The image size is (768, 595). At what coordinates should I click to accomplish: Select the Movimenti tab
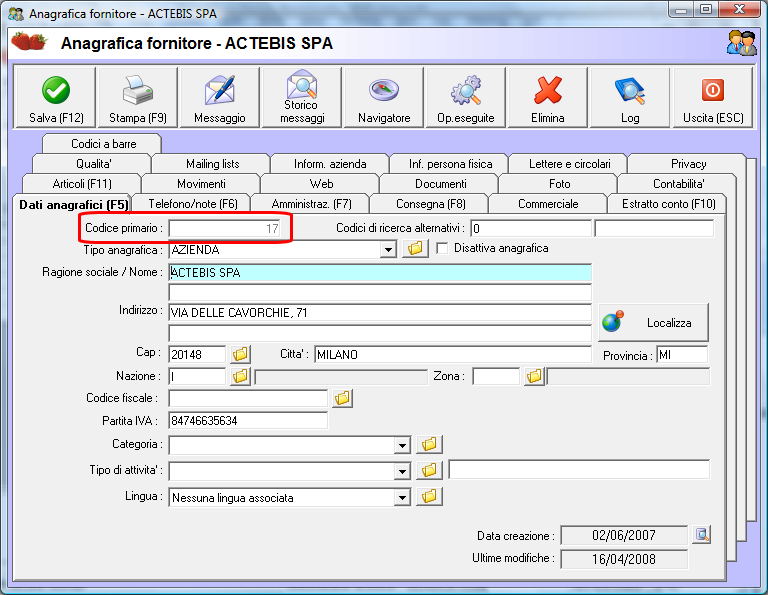point(201,184)
